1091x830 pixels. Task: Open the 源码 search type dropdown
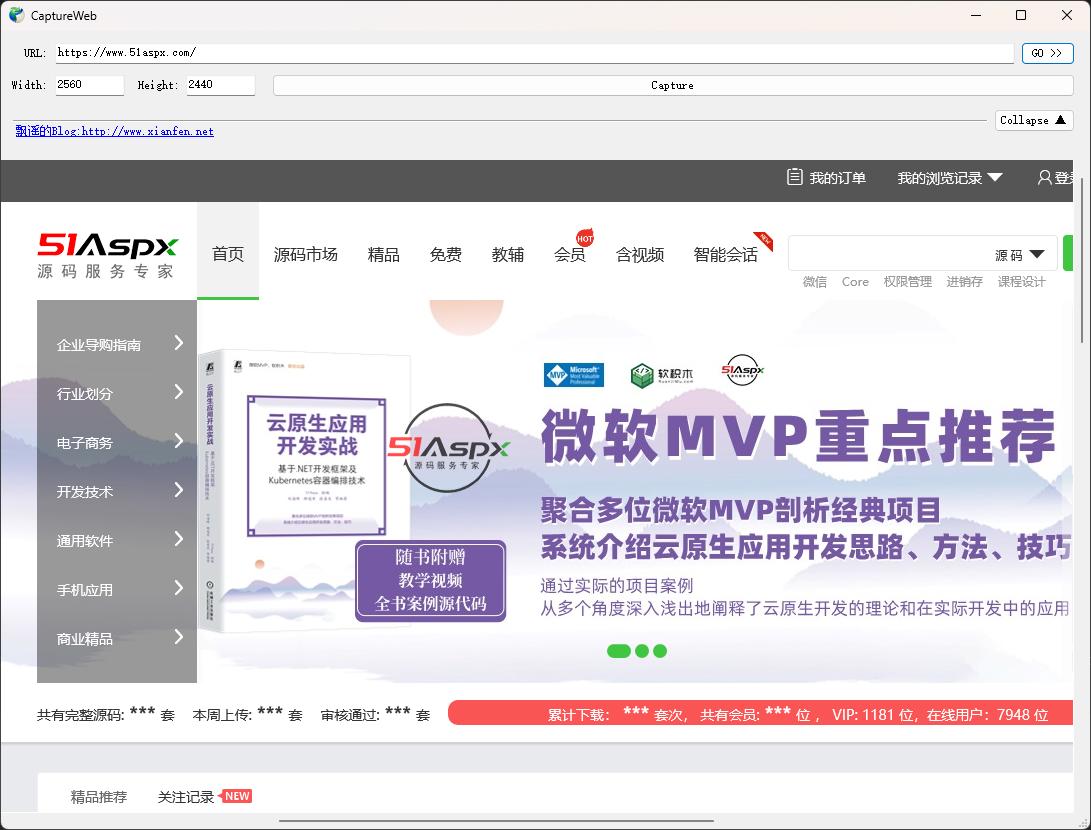(1020, 255)
